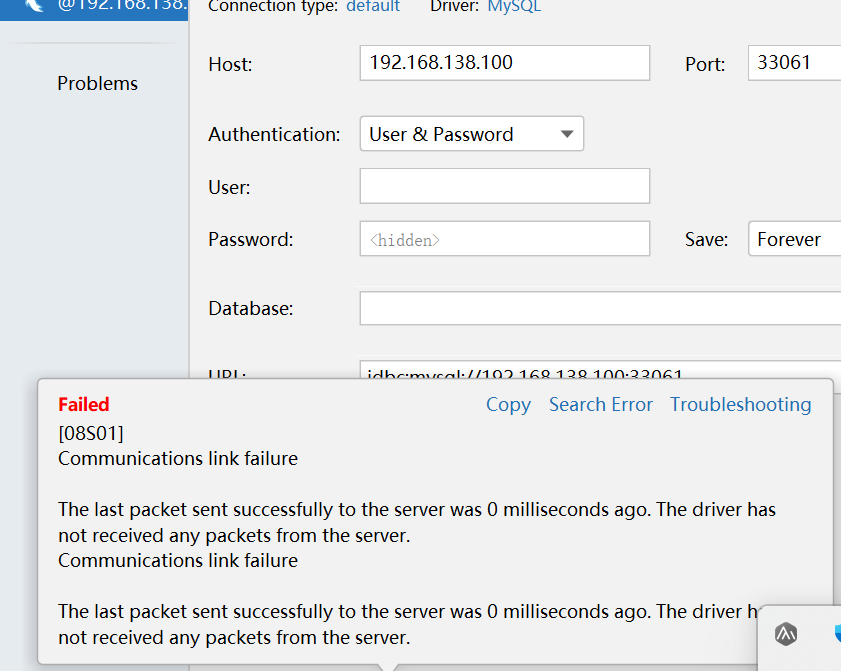Focus the empty User field
Viewport: 841px width, 671px height.
pyautogui.click(x=504, y=186)
